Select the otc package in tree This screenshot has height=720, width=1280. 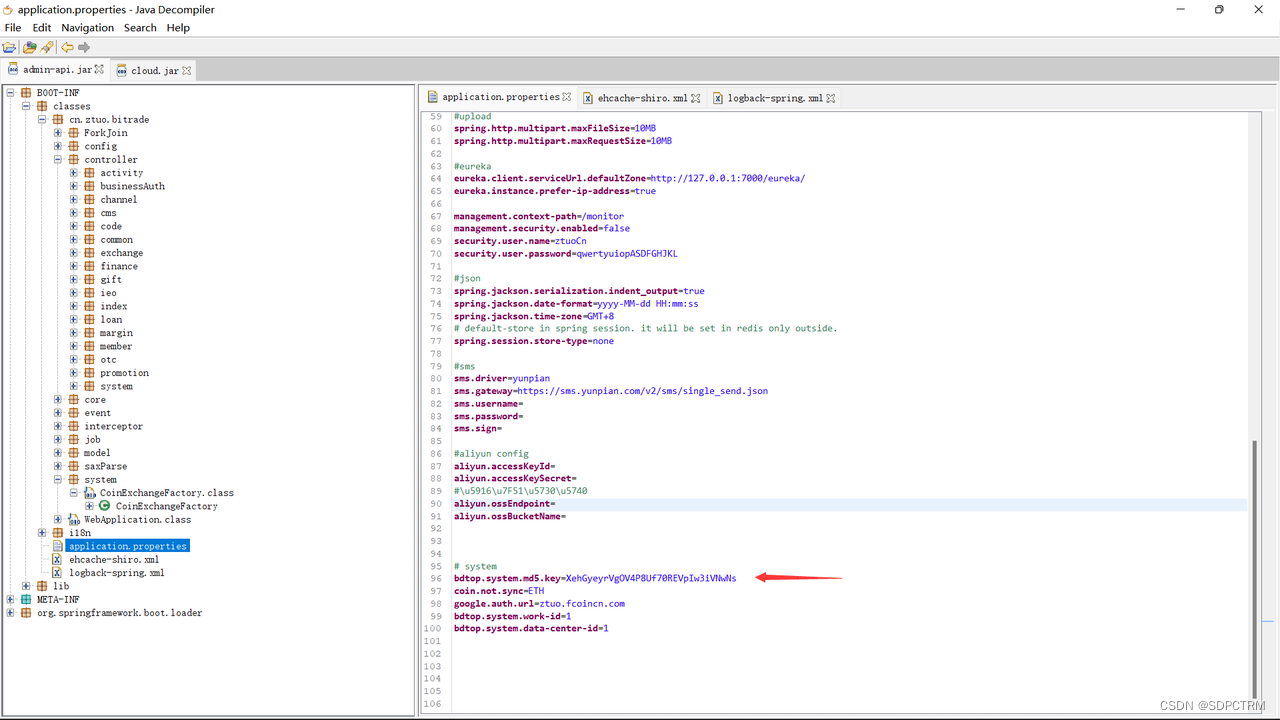pos(108,360)
